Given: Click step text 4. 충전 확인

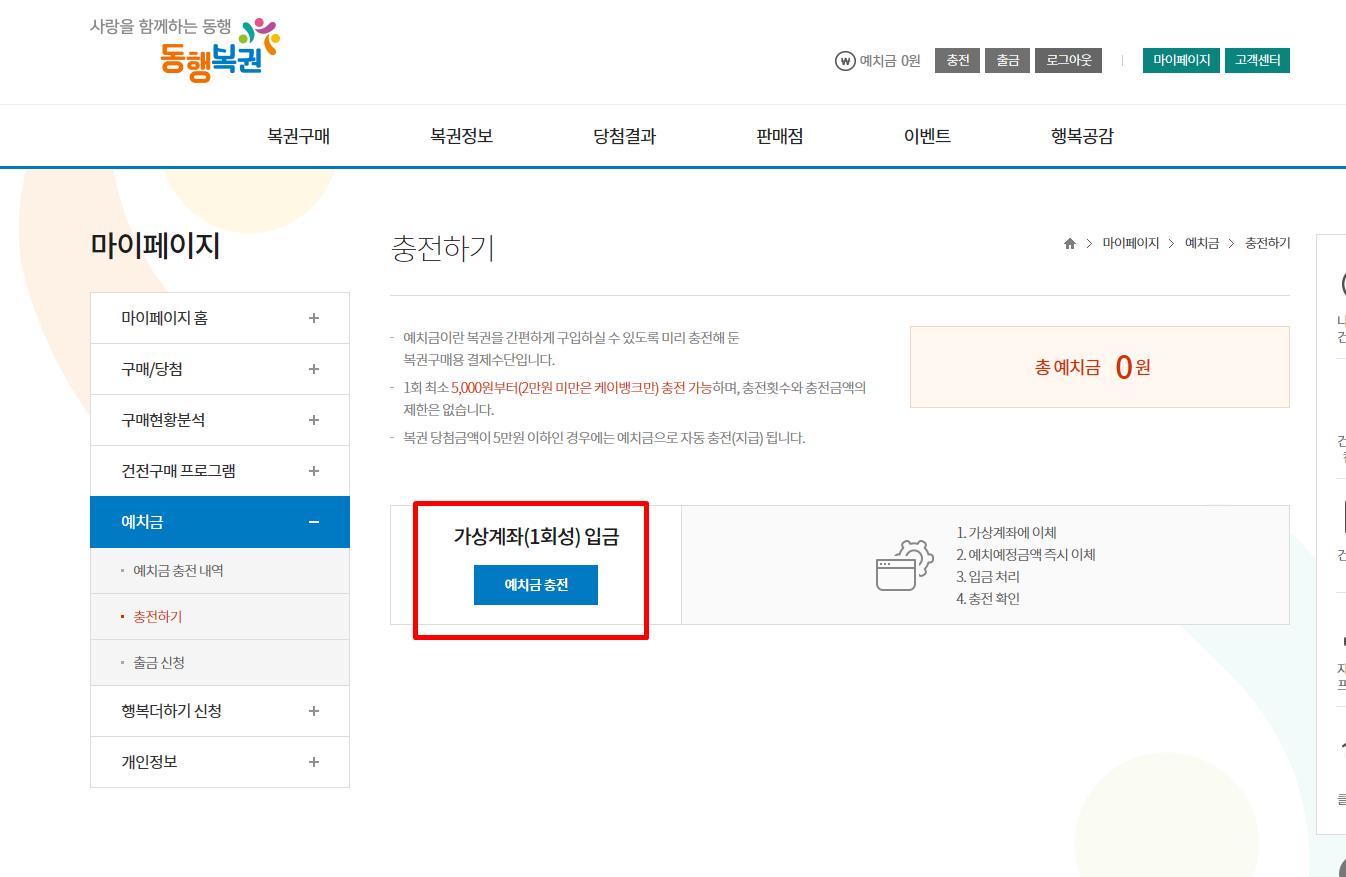Looking at the screenshot, I should 988,599.
